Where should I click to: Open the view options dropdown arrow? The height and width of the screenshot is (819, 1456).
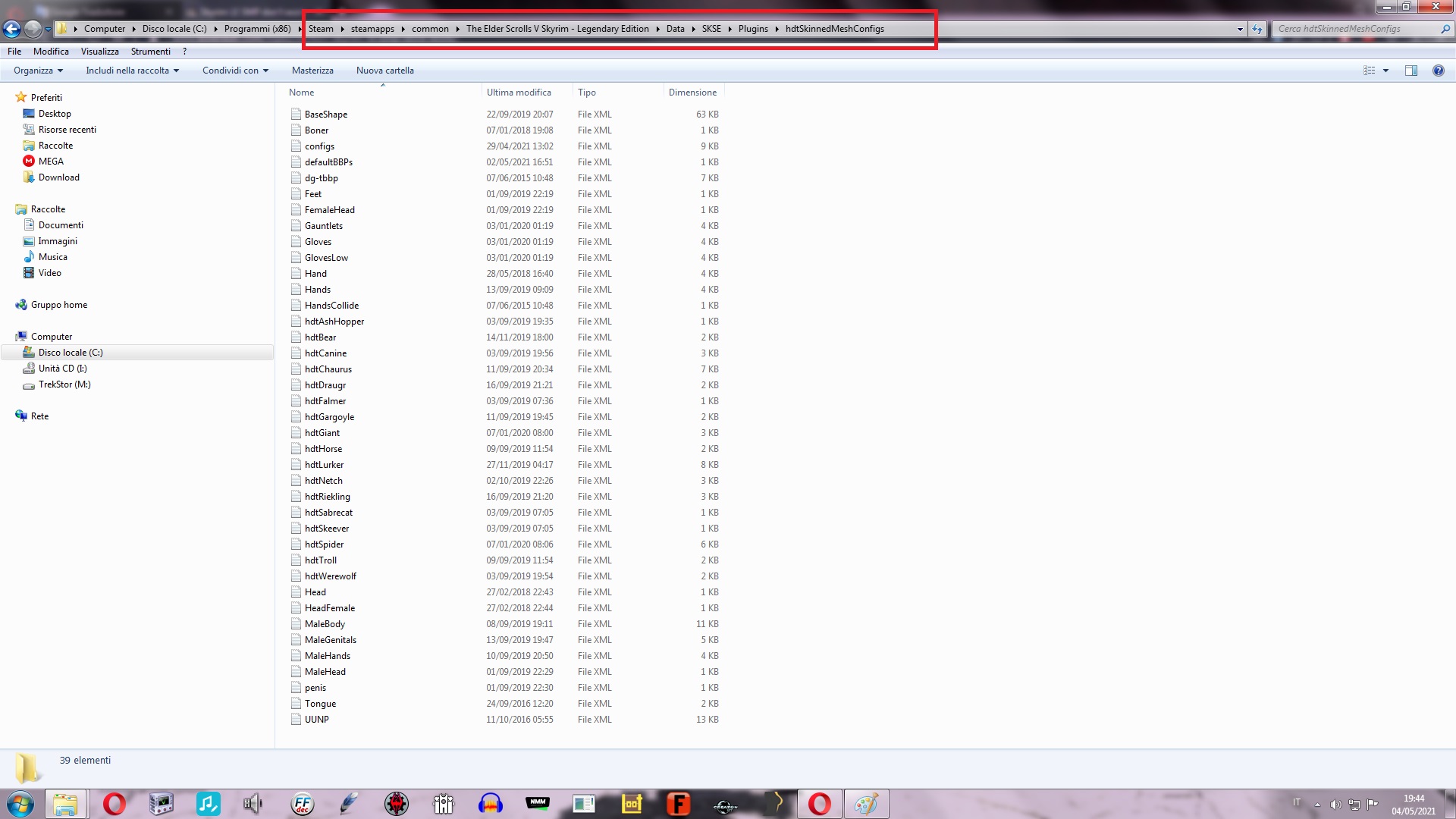(x=1385, y=71)
